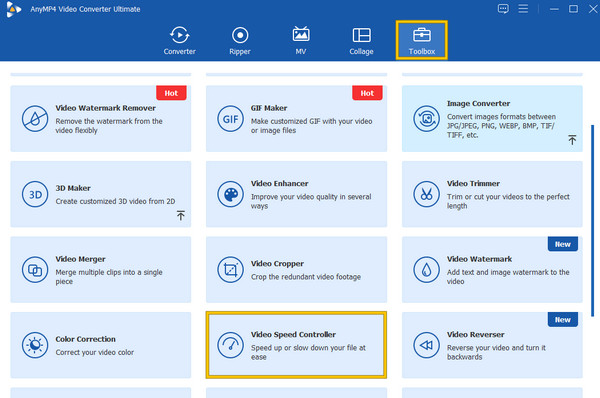This screenshot has width=600, height=398.
Task: Switch to the Ripper tab
Action: [x=240, y=41]
